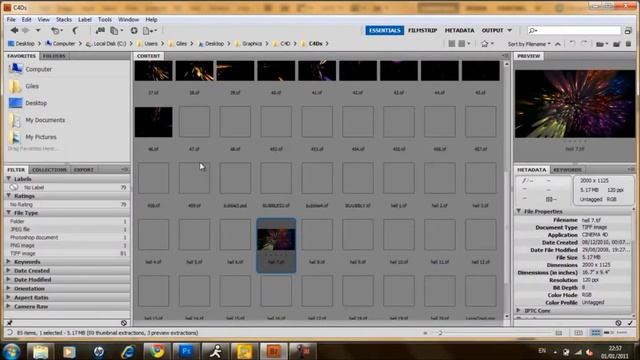Clear filter icon at Filter panel bottom
The image size is (640, 360).
tap(124, 323)
